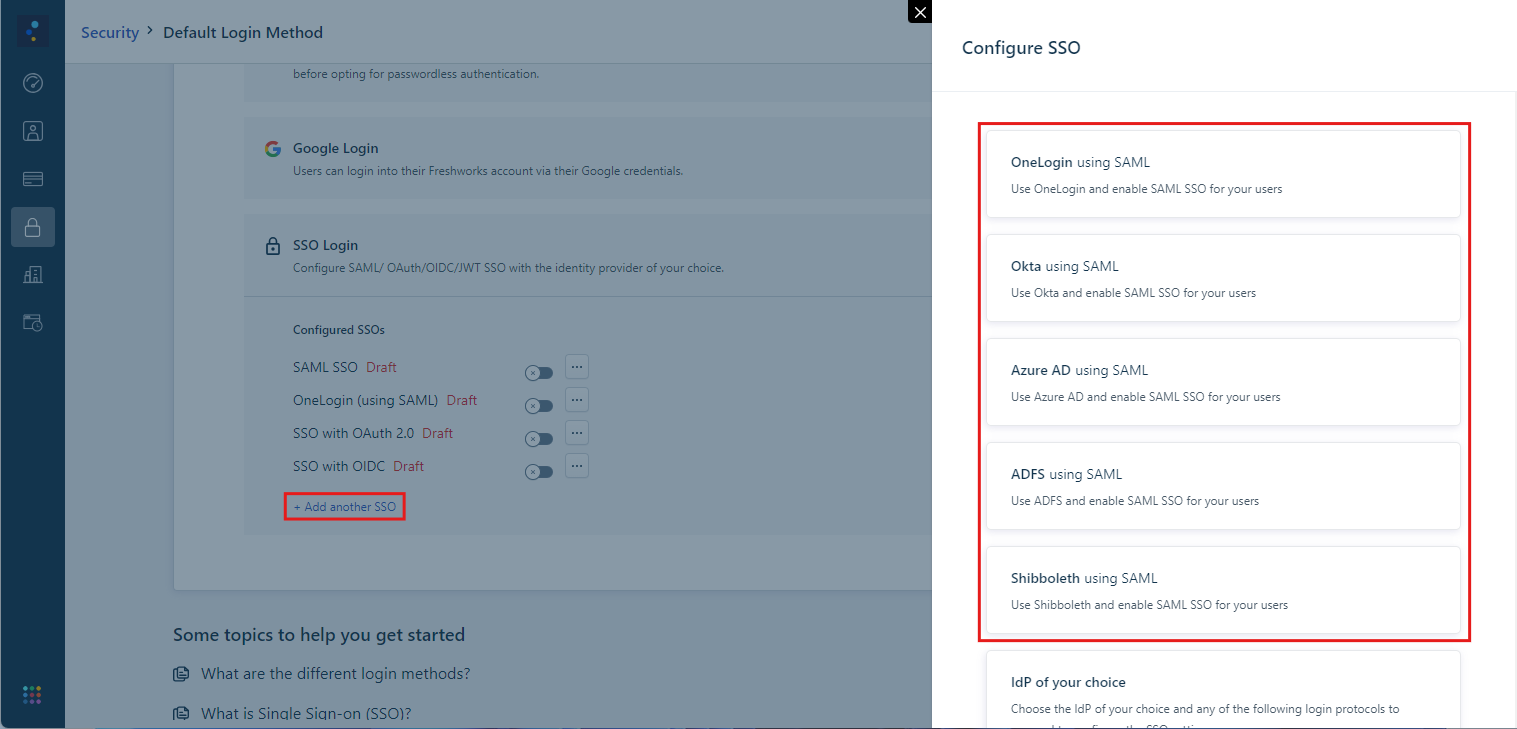Image resolution: width=1517 pixels, height=729 pixels.
Task: Open 'What is Single Sign-on (SSO)?' topic
Action: point(306,714)
